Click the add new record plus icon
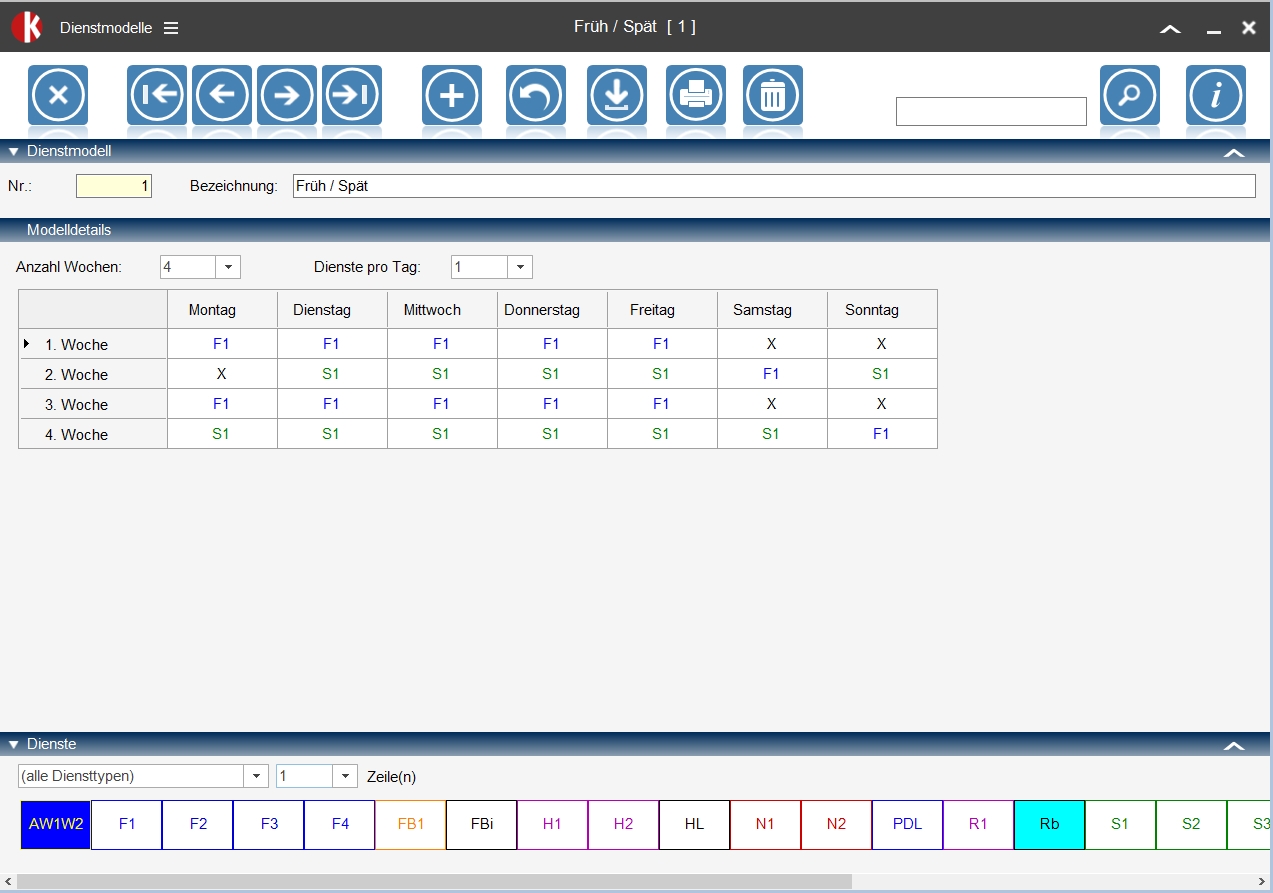The image size is (1273, 893). point(452,96)
